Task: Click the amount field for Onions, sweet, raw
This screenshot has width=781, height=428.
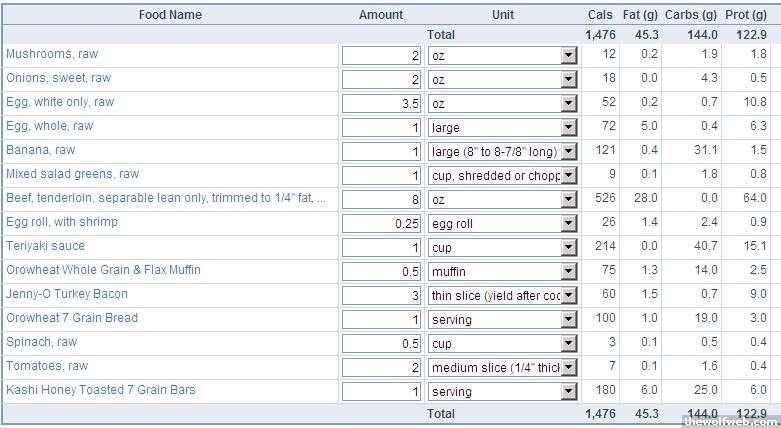Action: coord(382,80)
